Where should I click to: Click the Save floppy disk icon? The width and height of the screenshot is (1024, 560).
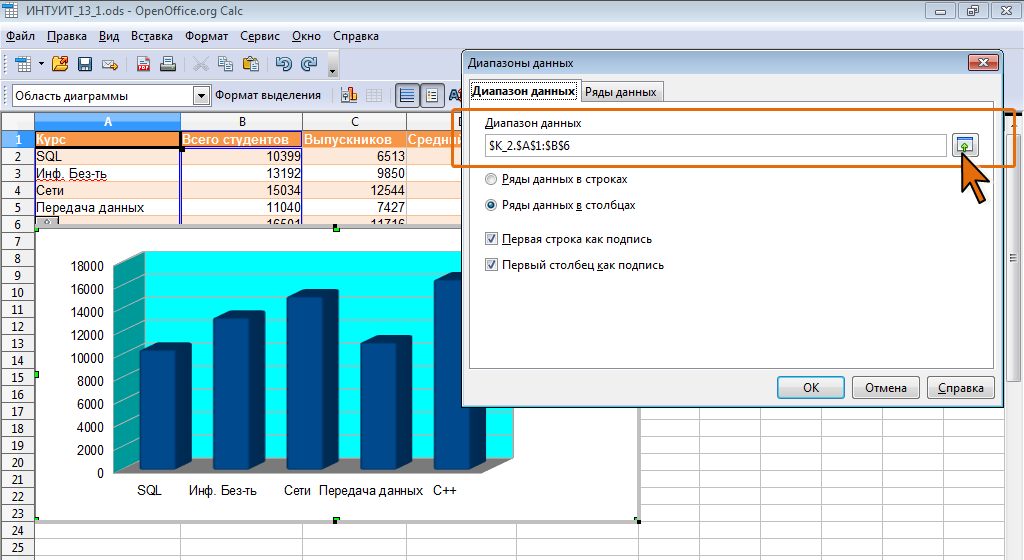pyautogui.click(x=85, y=64)
